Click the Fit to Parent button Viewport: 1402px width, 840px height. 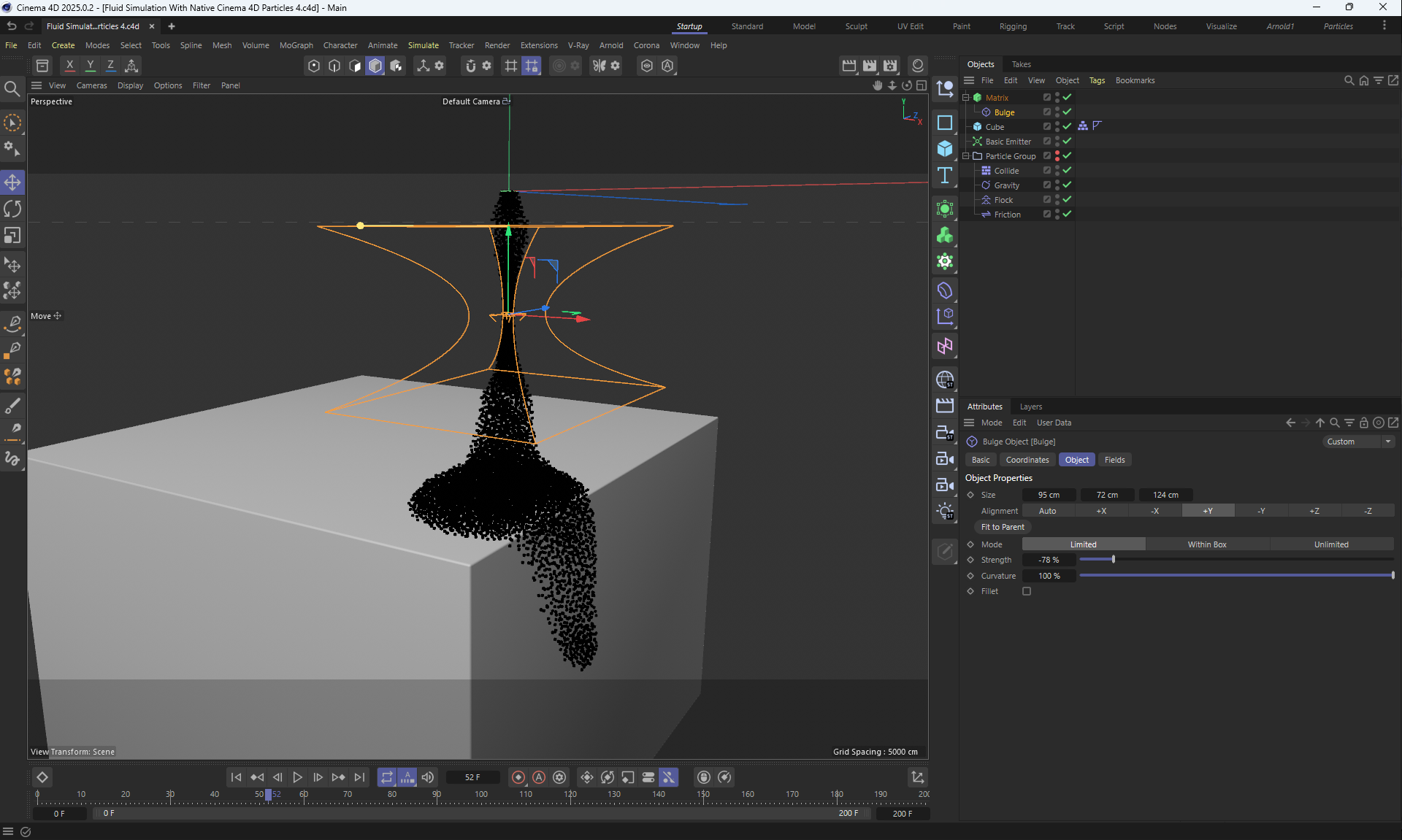tap(1002, 527)
